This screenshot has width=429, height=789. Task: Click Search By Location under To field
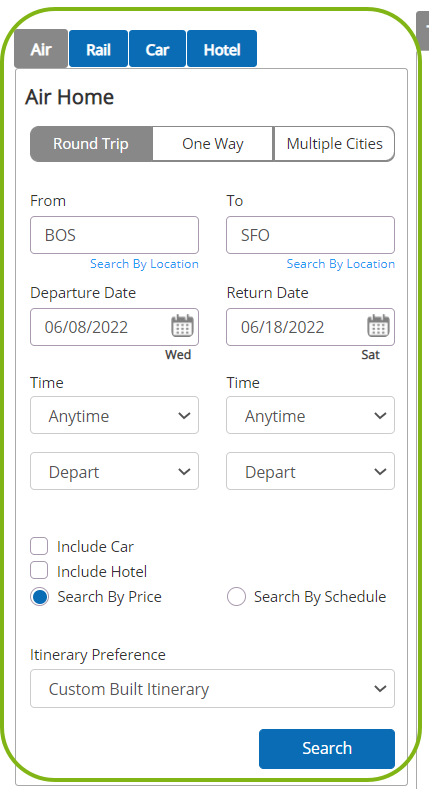(x=340, y=264)
